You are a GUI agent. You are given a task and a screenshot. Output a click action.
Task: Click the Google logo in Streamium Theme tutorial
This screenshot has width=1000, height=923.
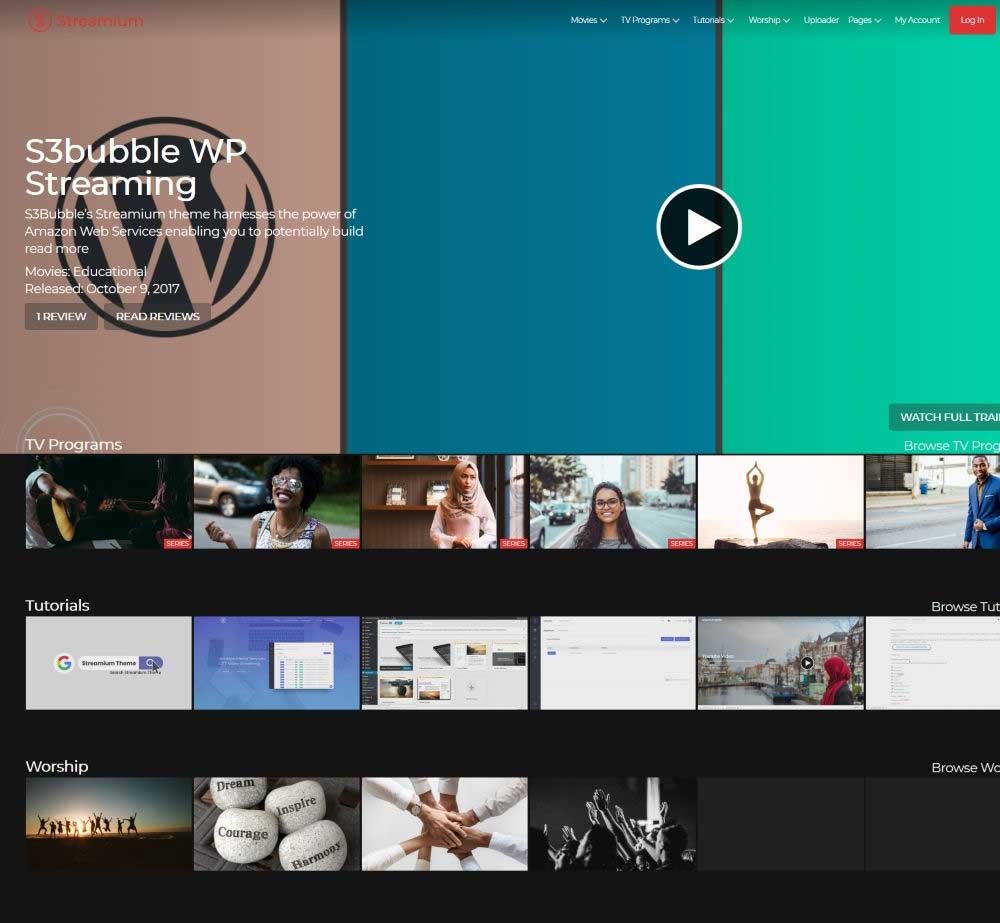(64, 663)
